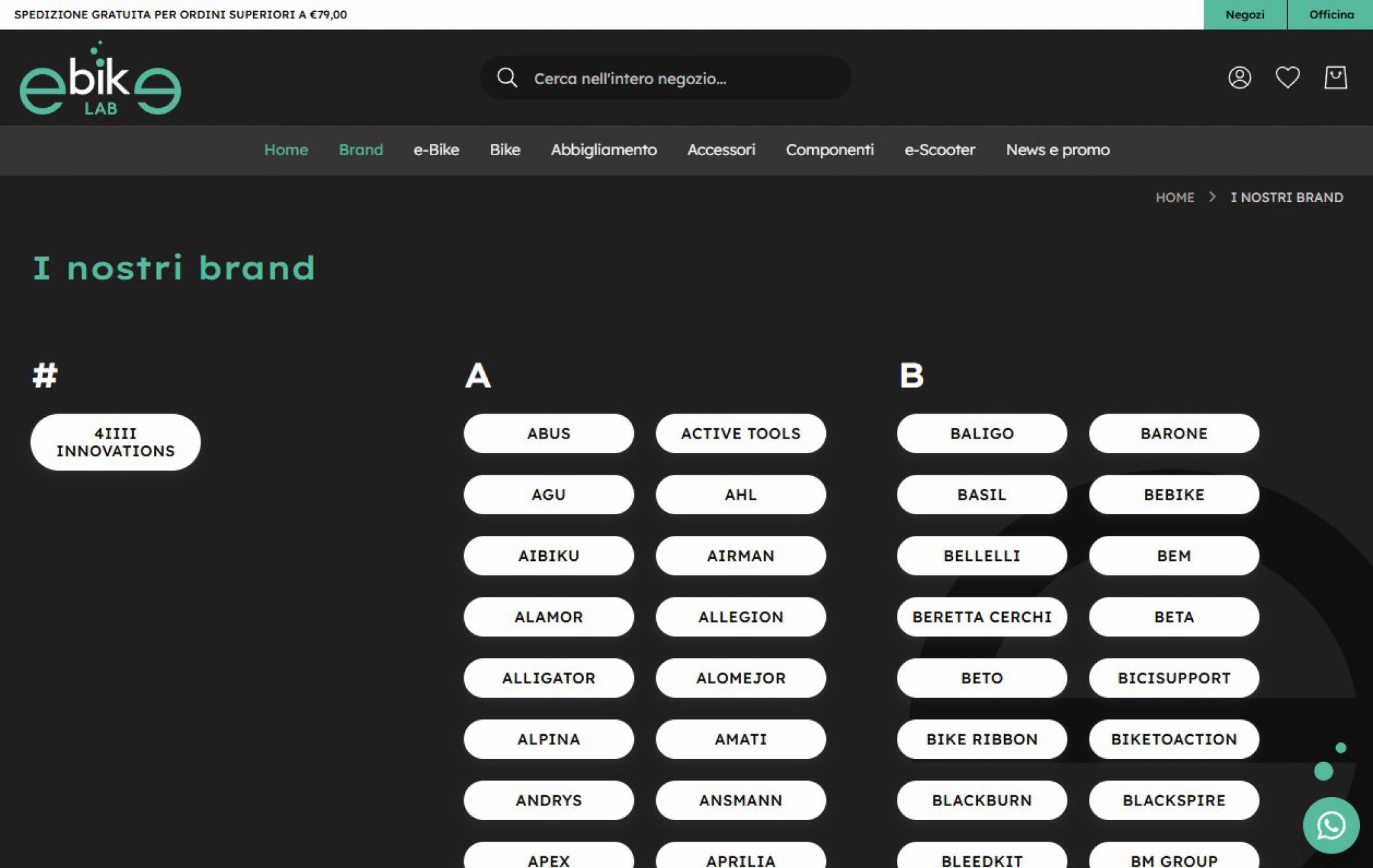
Task: Select the ALPINA brand
Action: coord(549,739)
